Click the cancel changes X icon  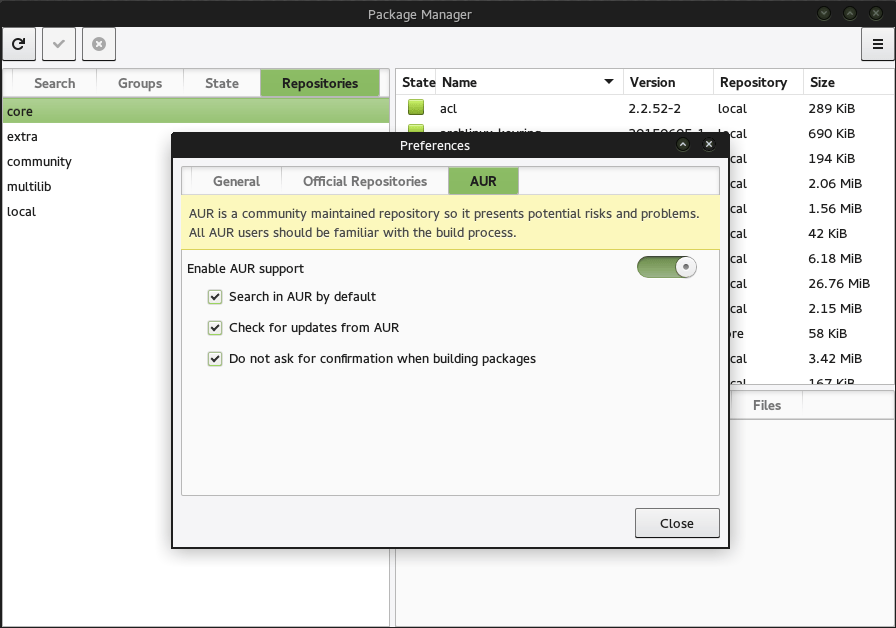click(x=99, y=44)
